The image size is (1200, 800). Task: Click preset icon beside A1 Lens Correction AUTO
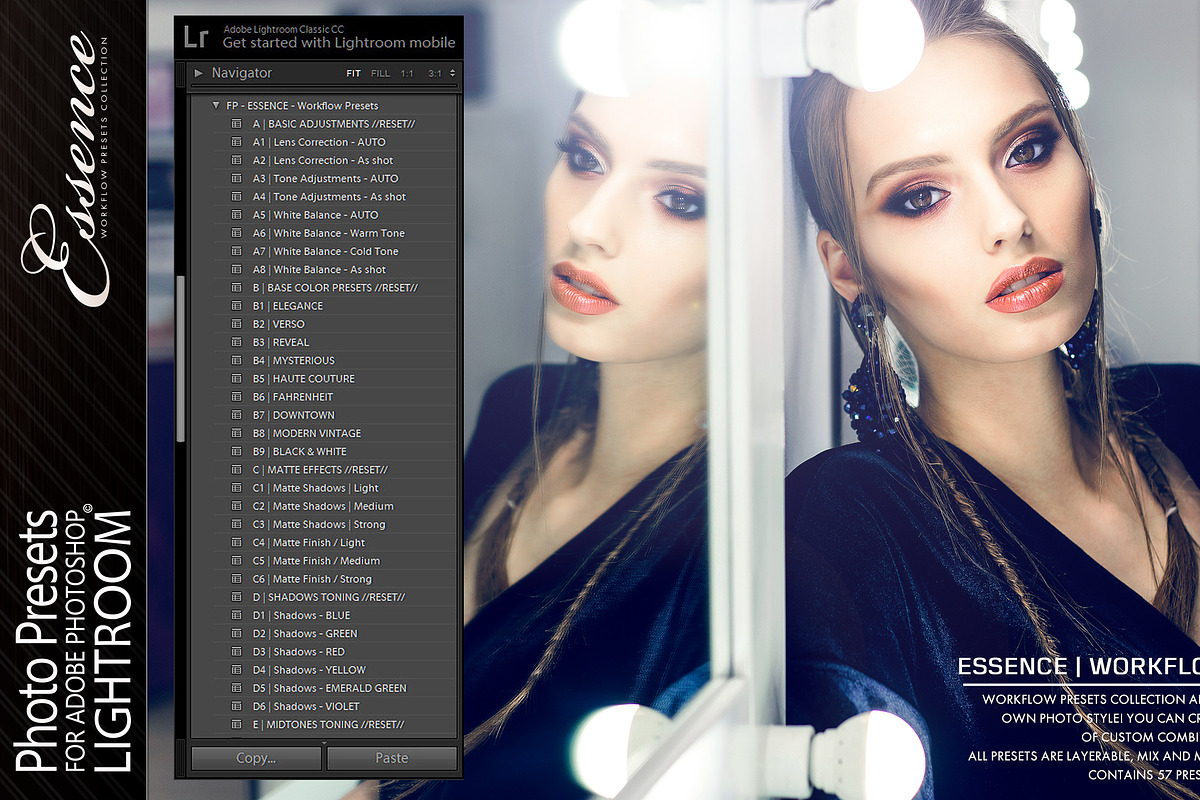tap(237, 142)
